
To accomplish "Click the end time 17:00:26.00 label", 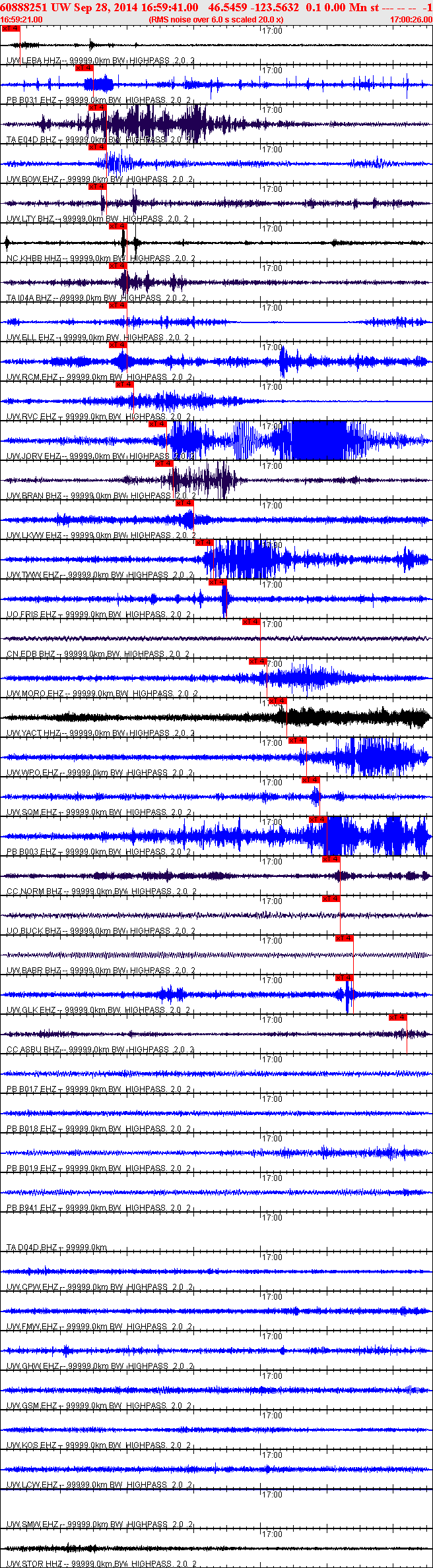I will [411, 20].
